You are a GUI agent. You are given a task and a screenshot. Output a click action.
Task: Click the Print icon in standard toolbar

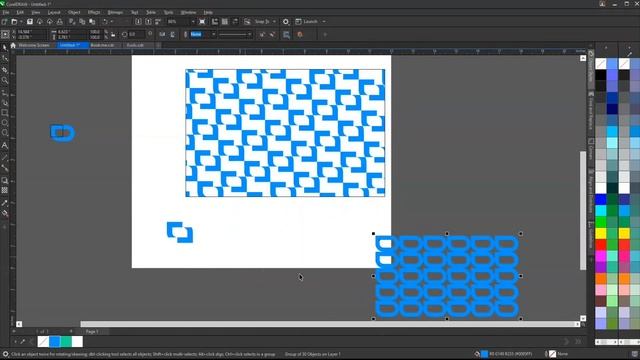point(60,22)
